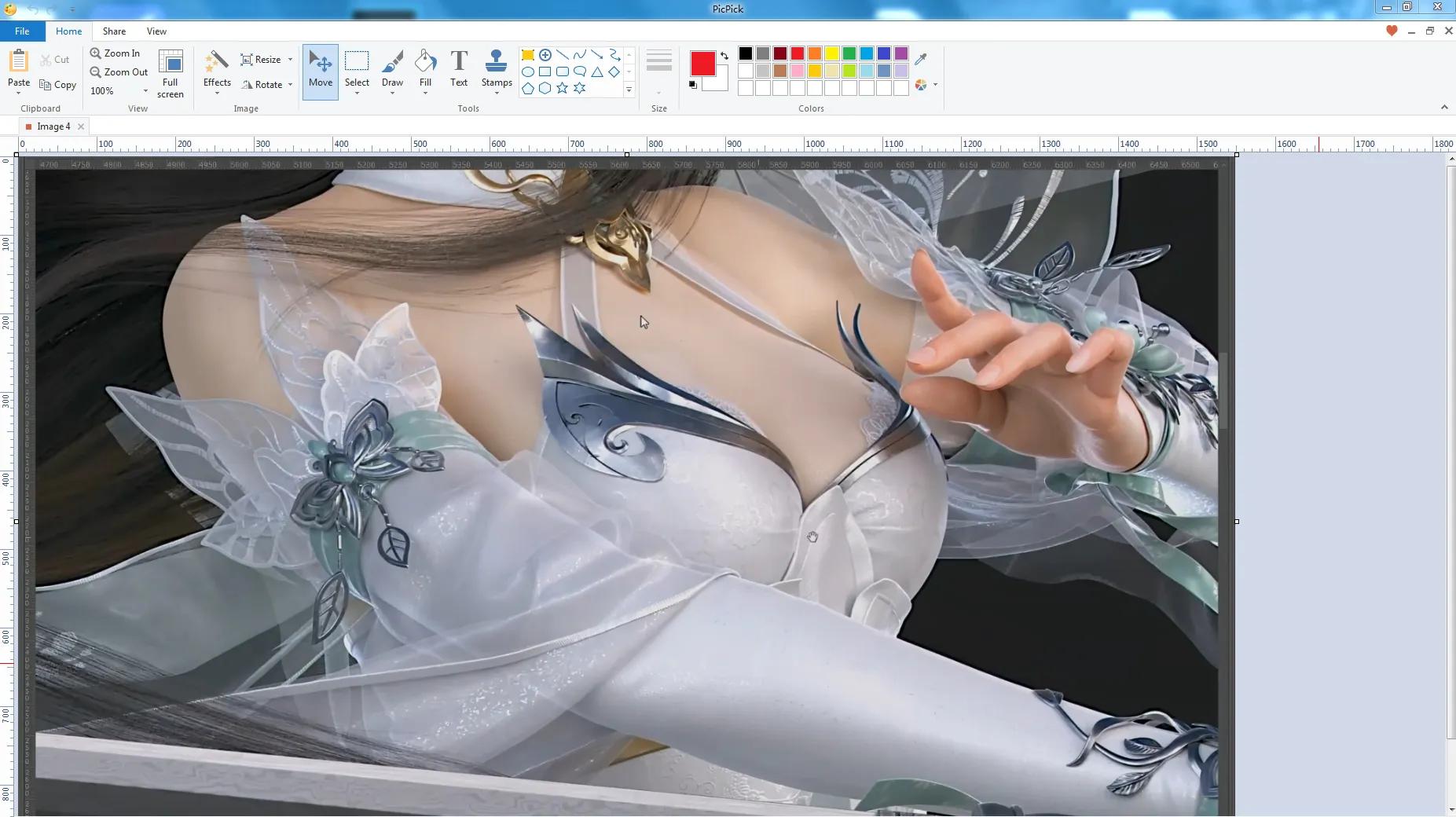Close the Image 4 document tab
The width and height of the screenshot is (1456, 817).
click(81, 126)
